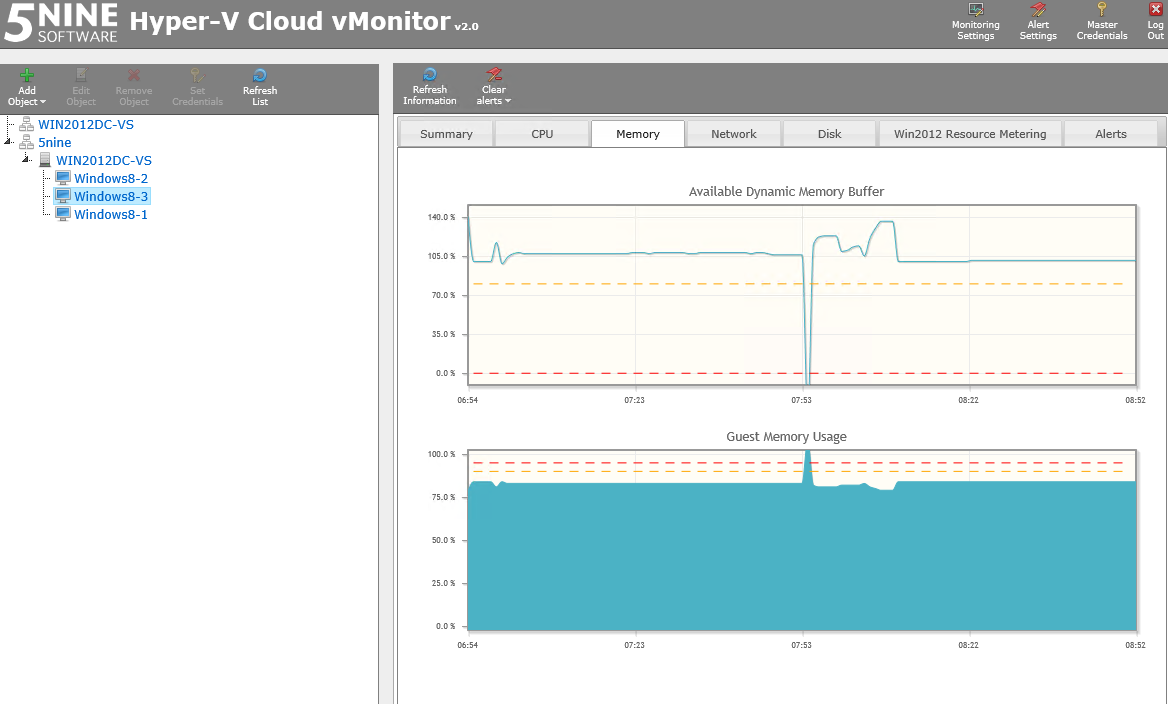
Task: Open Win2012 Resource Metering tab
Action: click(970, 134)
